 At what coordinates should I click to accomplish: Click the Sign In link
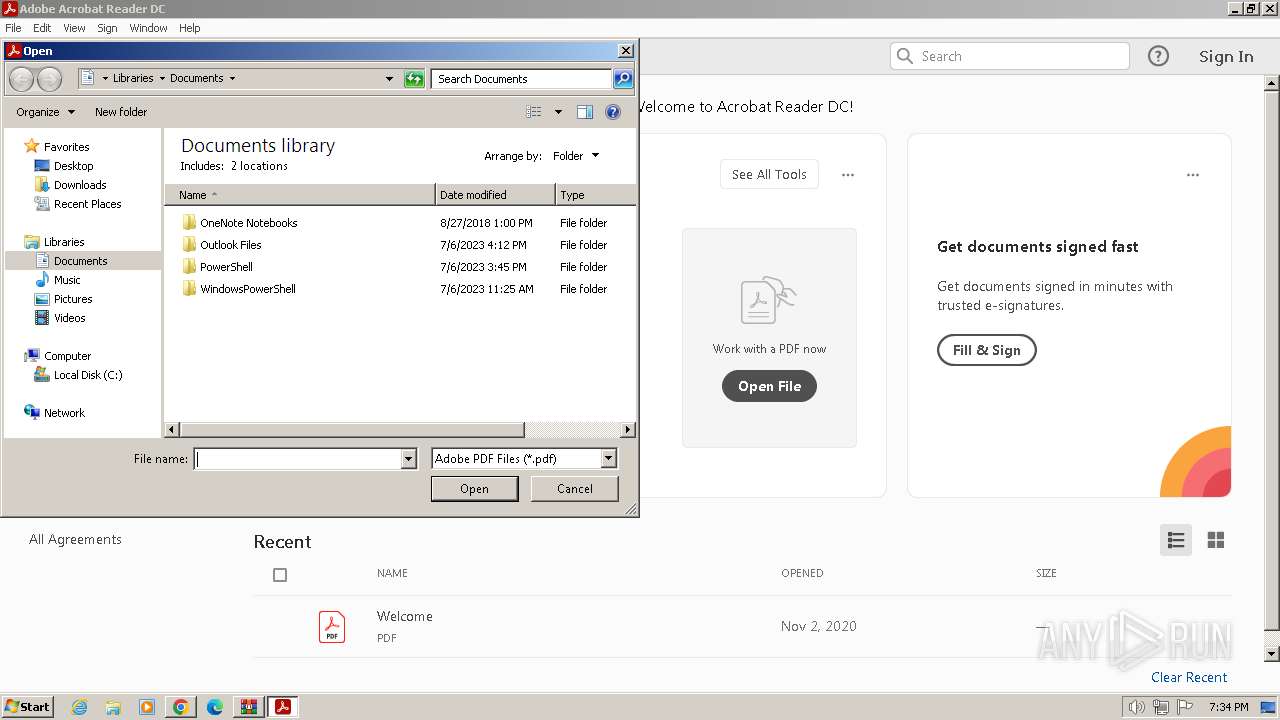coord(1226,57)
